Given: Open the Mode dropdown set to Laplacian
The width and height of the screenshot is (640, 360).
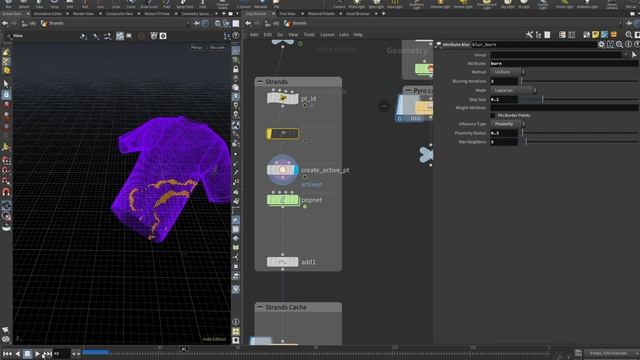Looking at the screenshot, I should click(x=513, y=90).
